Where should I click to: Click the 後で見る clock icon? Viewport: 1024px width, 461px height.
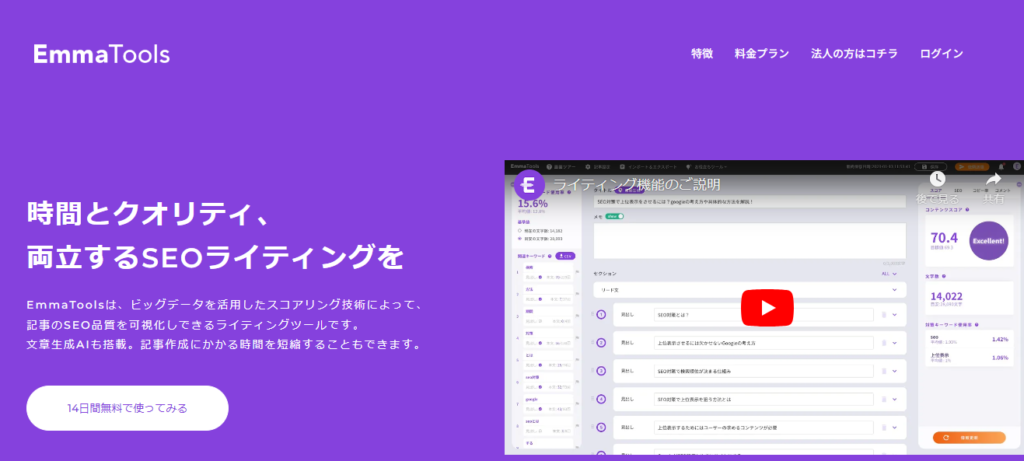click(x=937, y=178)
